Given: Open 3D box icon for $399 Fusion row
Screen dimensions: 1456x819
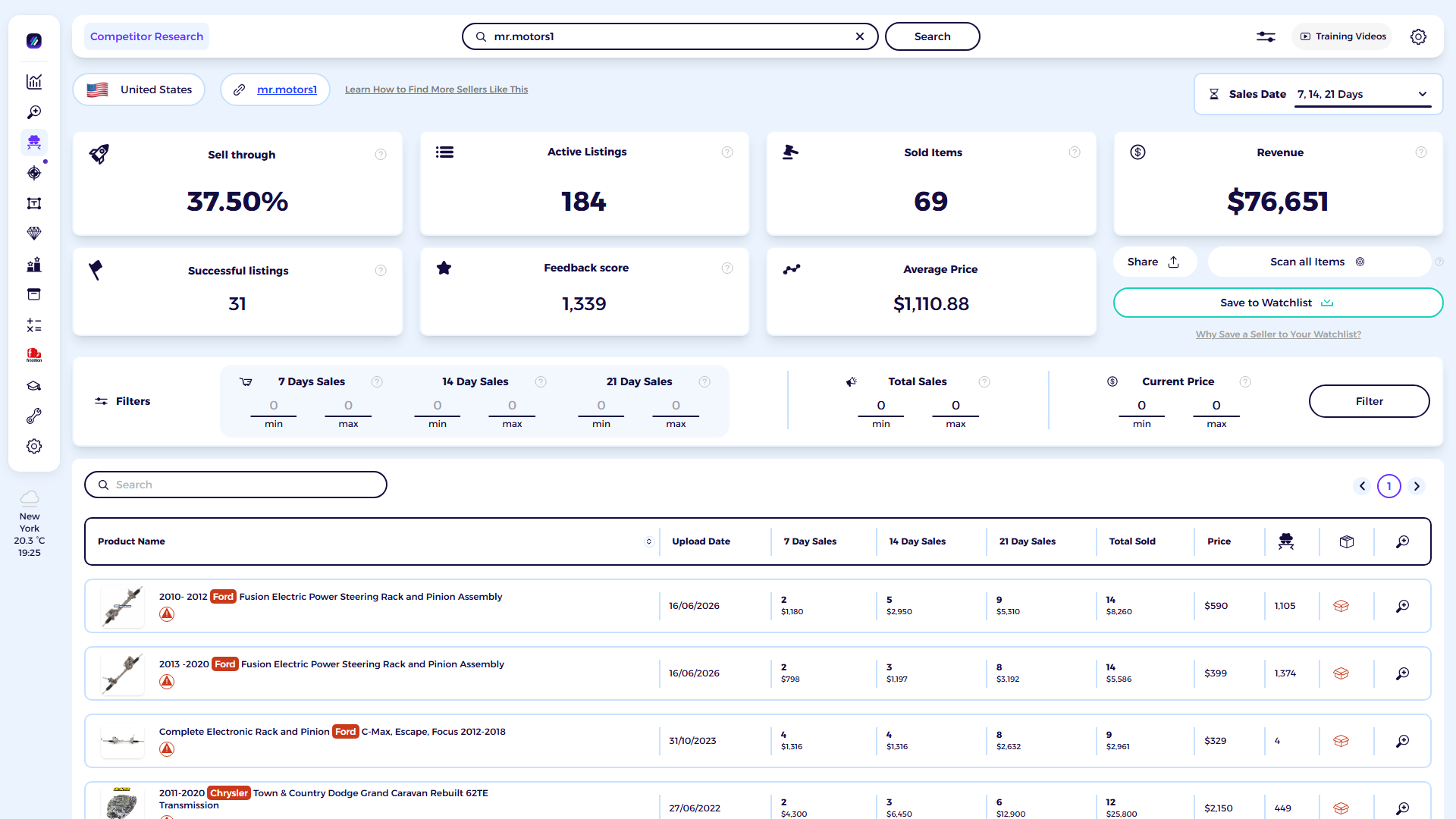Looking at the screenshot, I should 1341,673.
